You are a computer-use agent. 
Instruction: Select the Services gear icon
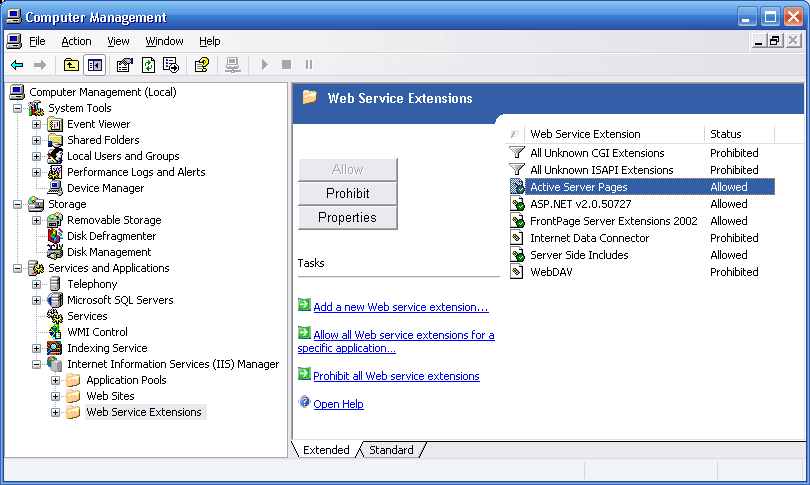(55, 316)
